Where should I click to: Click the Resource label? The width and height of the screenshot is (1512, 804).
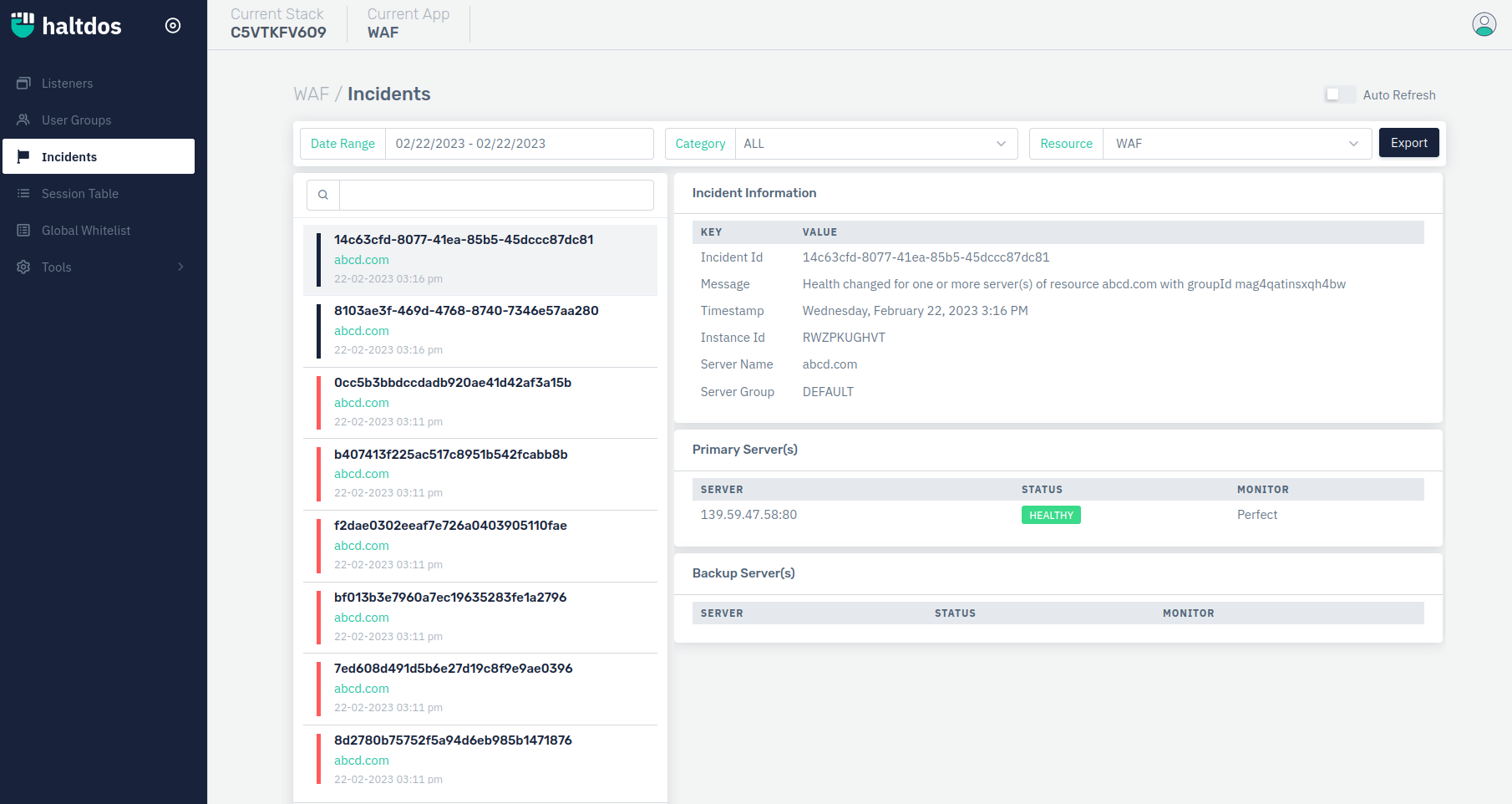tap(1066, 144)
